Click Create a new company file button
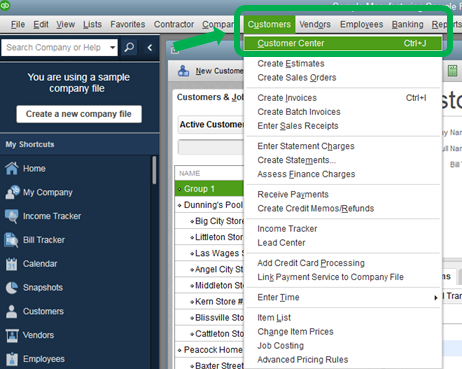The width and height of the screenshot is (462, 369). tap(79, 114)
